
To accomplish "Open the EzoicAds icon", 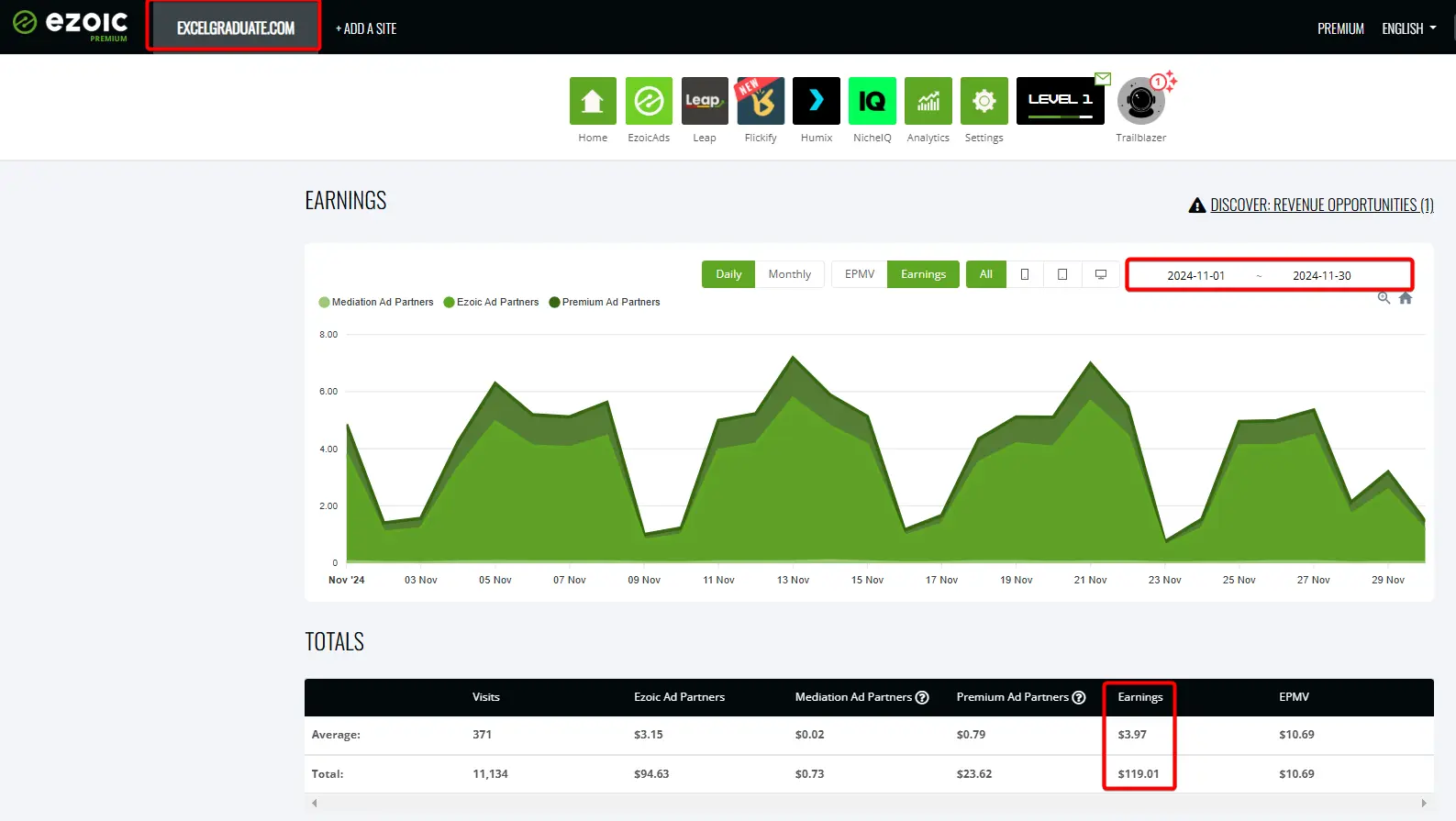I will (x=649, y=101).
